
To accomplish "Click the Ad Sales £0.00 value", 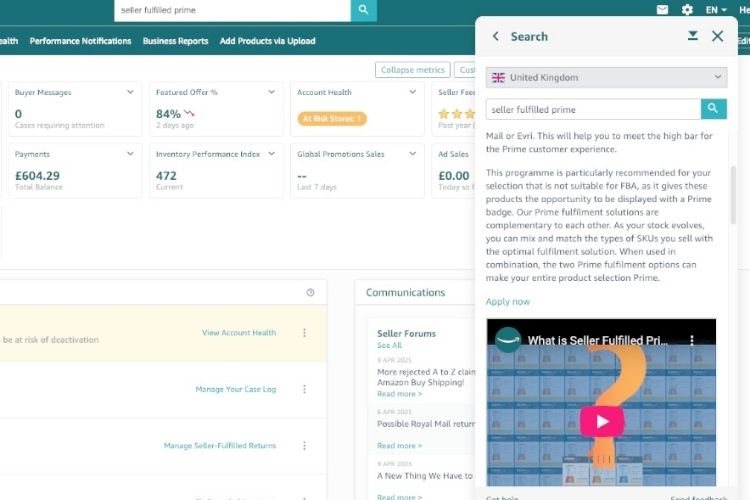I will pos(453,176).
